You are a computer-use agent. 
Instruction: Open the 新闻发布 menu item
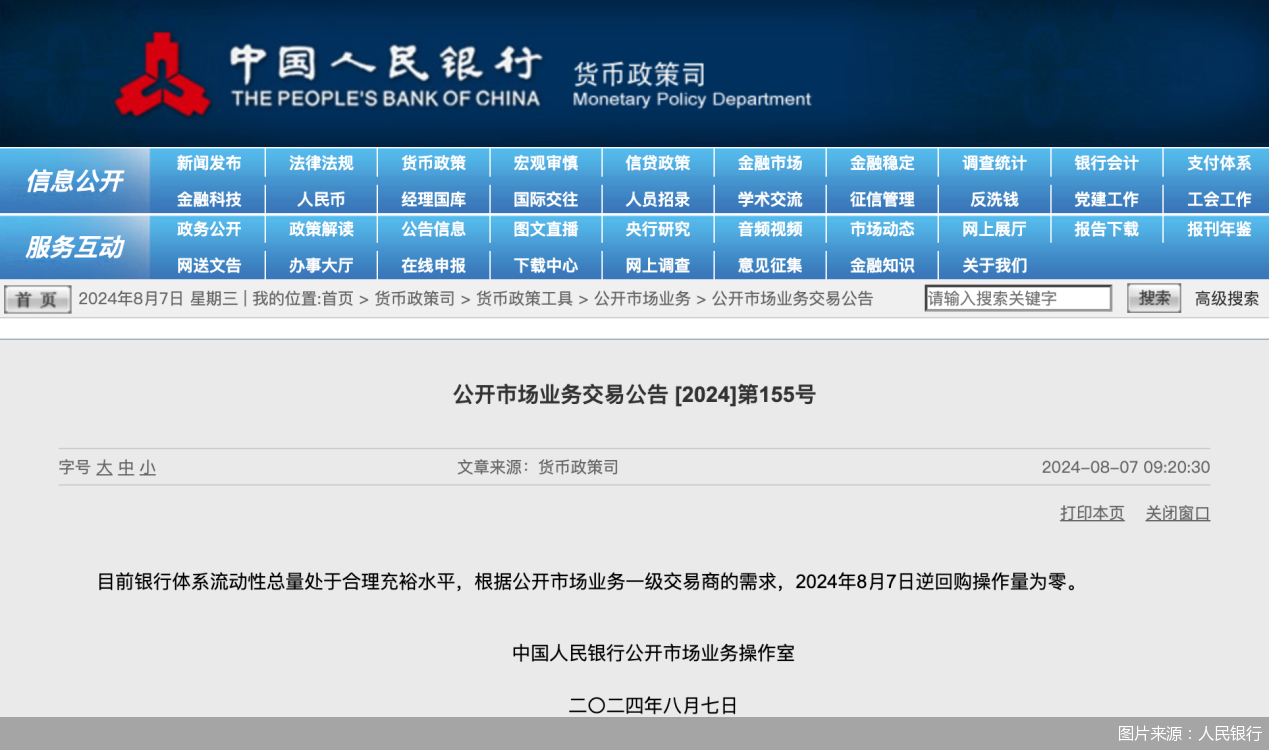click(209, 163)
